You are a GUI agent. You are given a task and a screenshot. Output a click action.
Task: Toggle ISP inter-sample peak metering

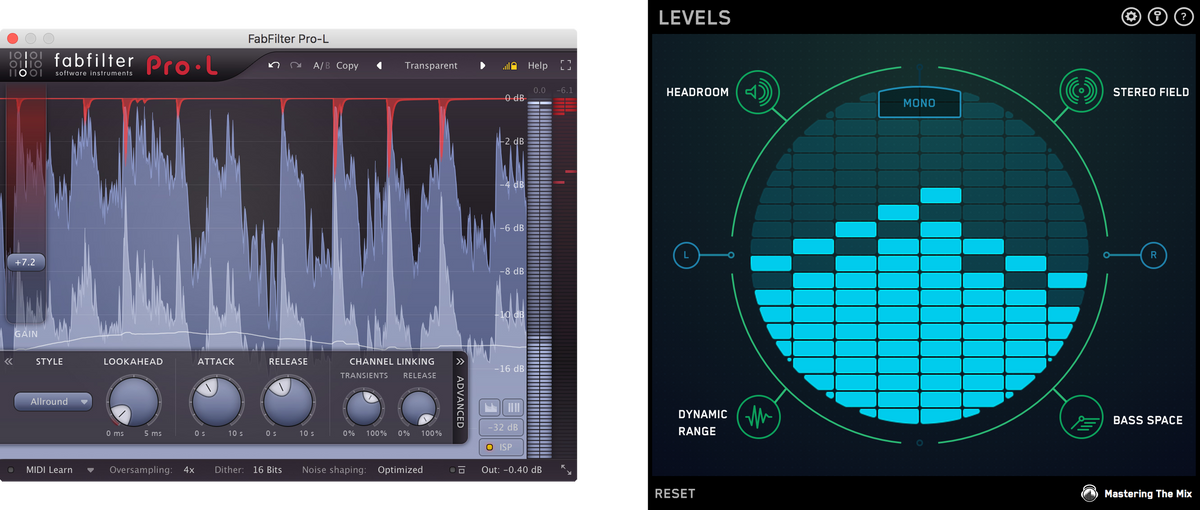tap(502, 447)
